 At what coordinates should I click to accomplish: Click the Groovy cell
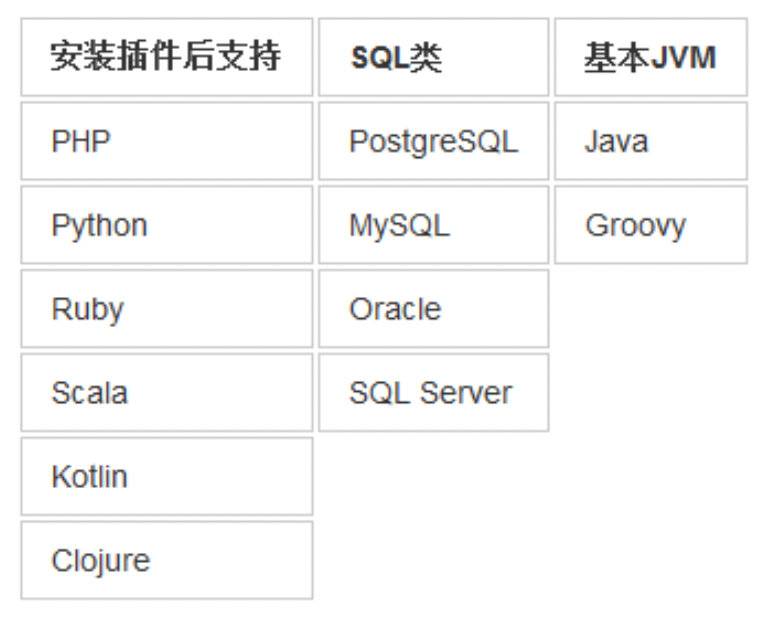(x=651, y=225)
